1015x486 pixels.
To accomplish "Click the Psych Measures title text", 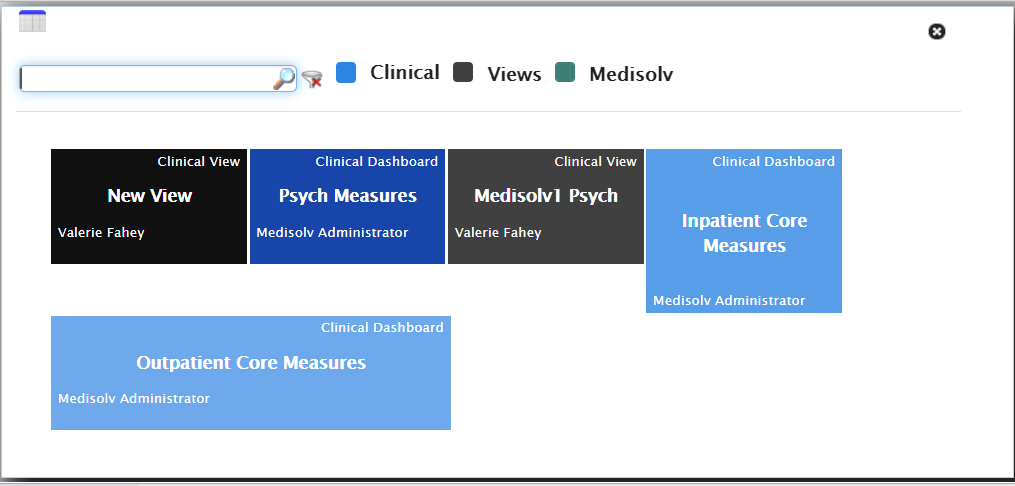I will point(348,195).
